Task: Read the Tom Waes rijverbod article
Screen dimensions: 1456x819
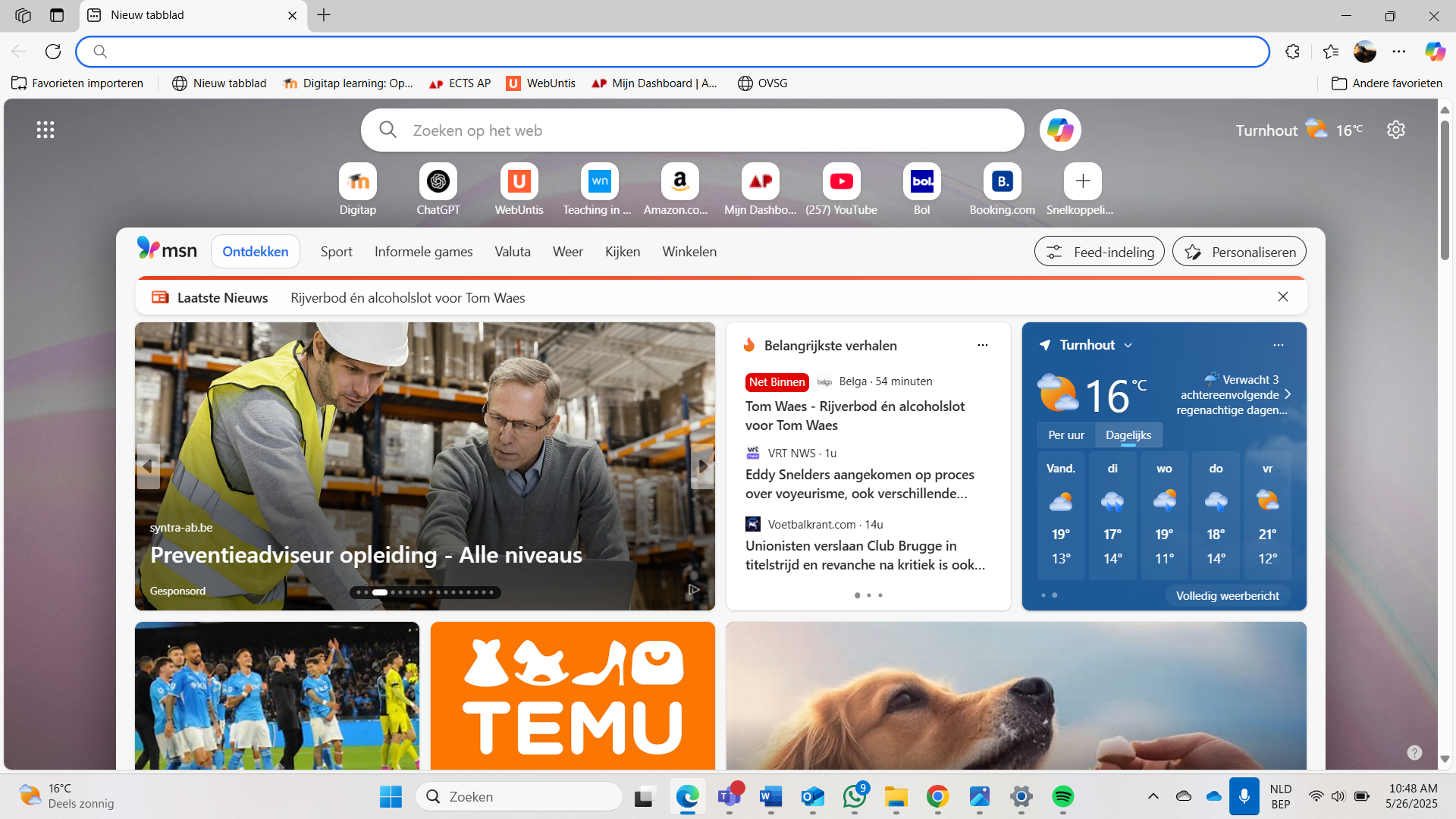Action: (855, 416)
